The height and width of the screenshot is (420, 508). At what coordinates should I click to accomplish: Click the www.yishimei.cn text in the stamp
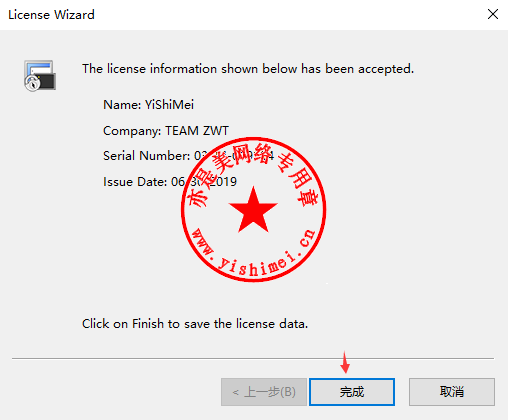254,253
